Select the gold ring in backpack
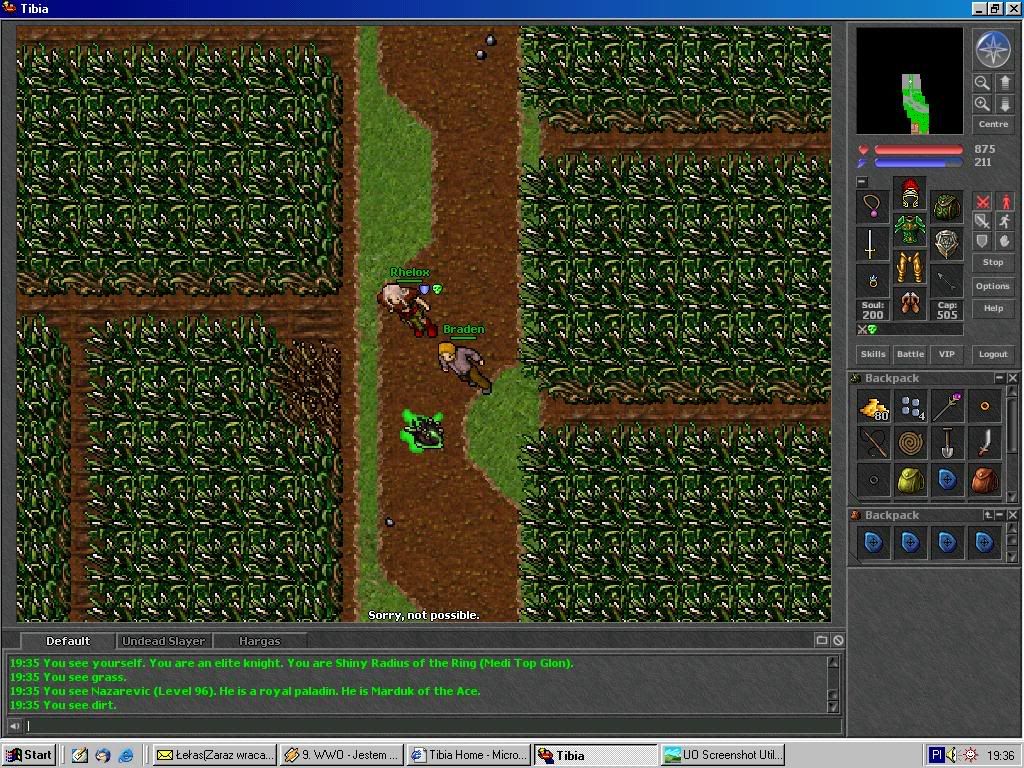 click(985, 407)
